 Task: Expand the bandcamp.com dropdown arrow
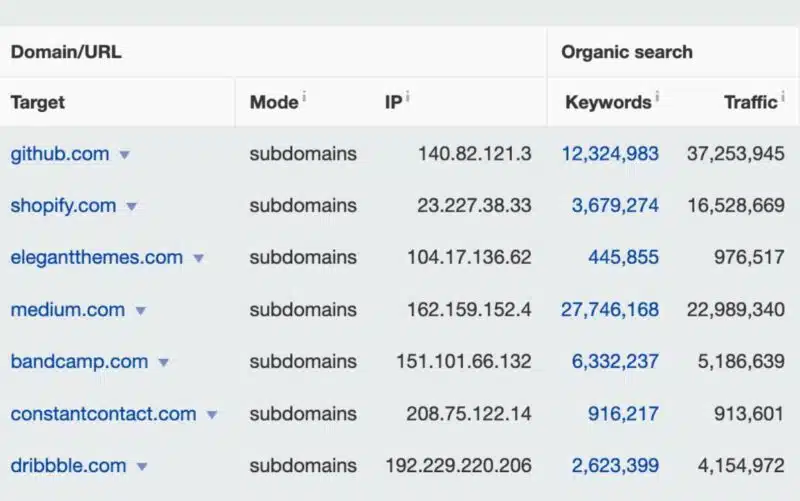pos(164,363)
